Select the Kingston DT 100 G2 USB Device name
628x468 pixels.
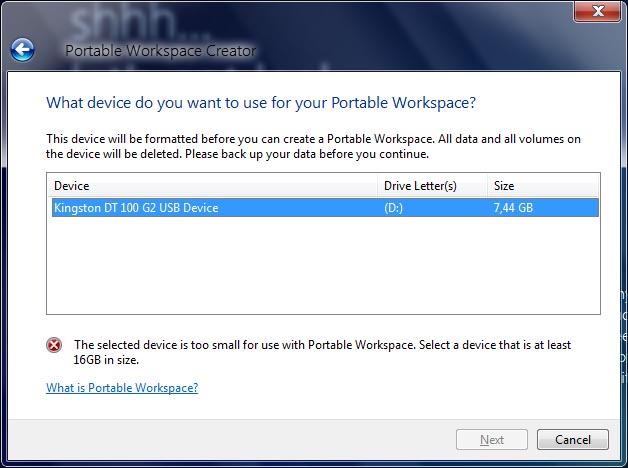(136, 208)
